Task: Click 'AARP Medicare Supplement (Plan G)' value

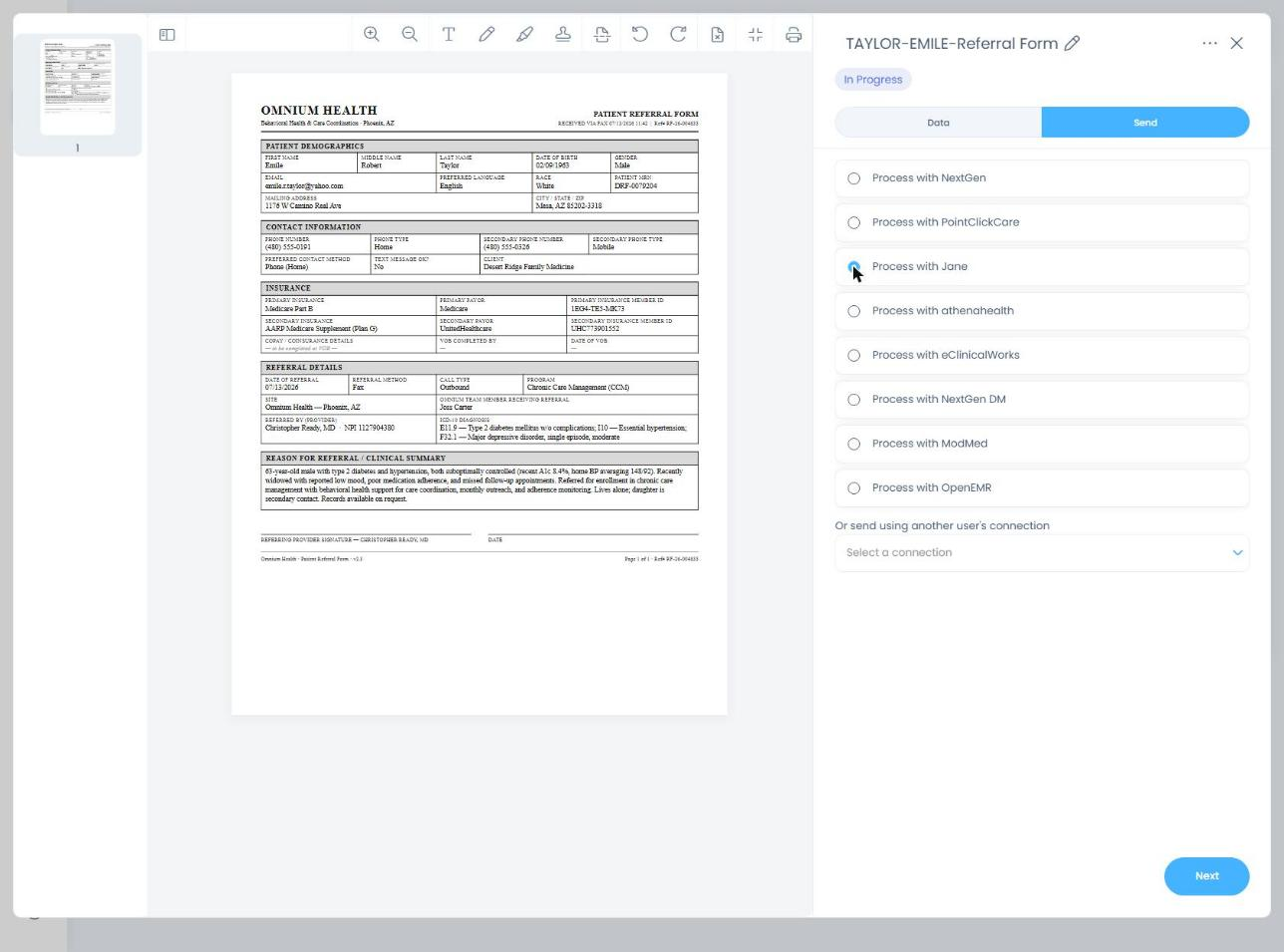Action: click(x=321, y=329)
